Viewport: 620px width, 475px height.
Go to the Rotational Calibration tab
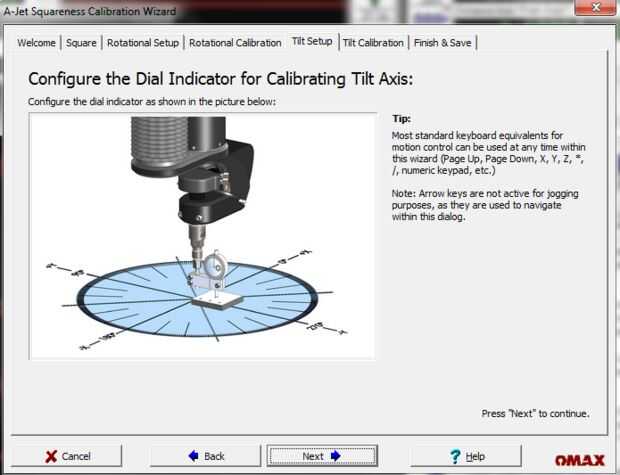pos(235,43)
